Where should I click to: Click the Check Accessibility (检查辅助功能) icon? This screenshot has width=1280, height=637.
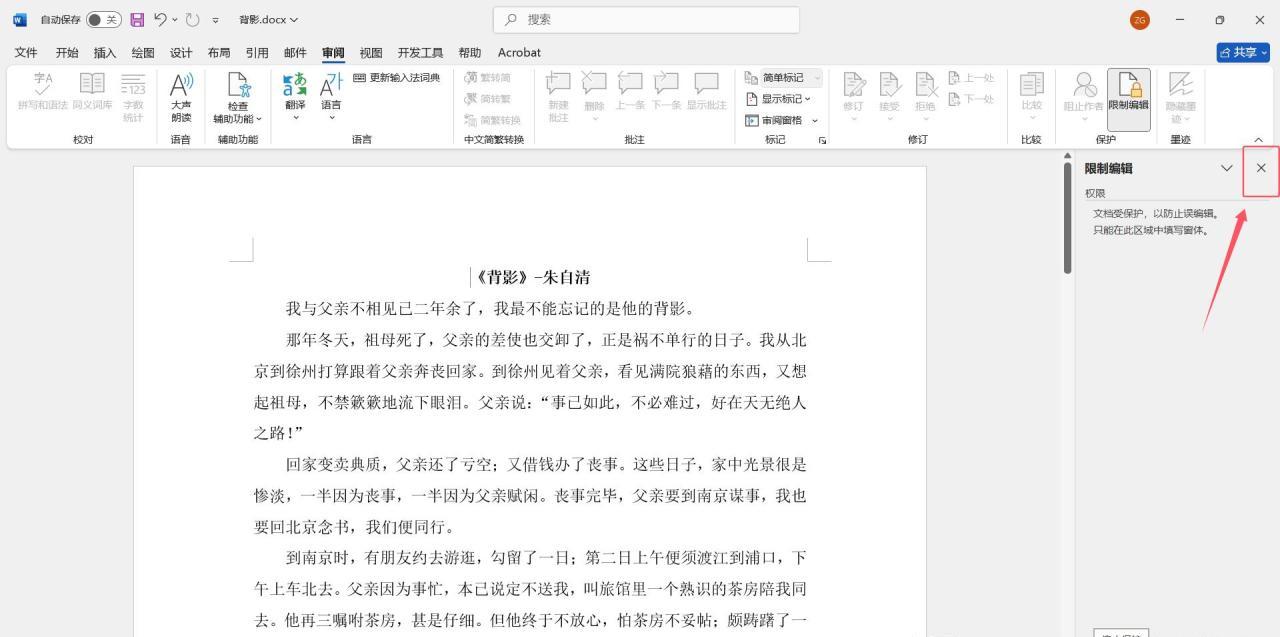(x=237, y=95)
